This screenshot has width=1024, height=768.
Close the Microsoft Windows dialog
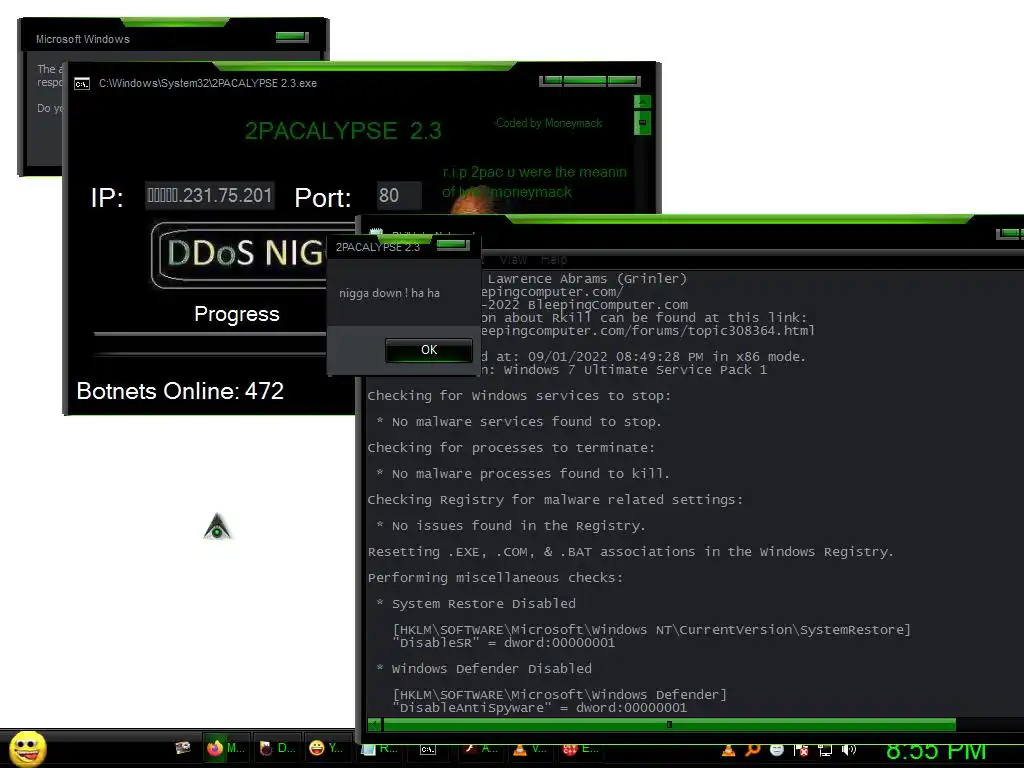(292, 37)
